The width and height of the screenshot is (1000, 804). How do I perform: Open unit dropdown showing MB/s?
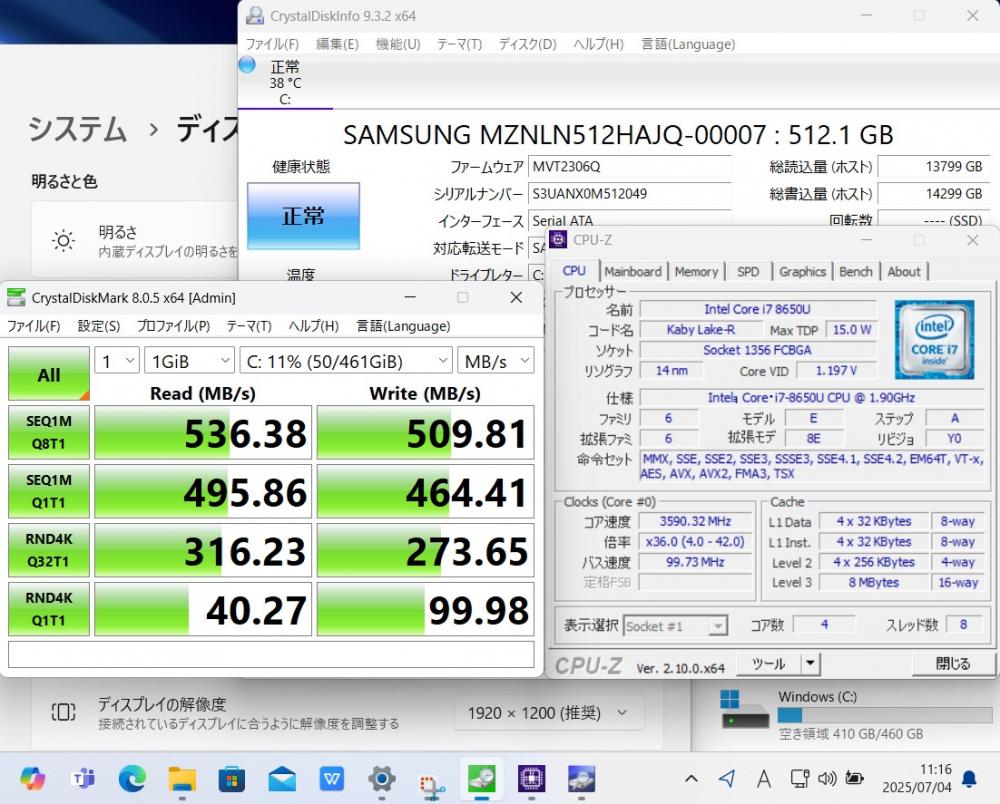[496, 361]
